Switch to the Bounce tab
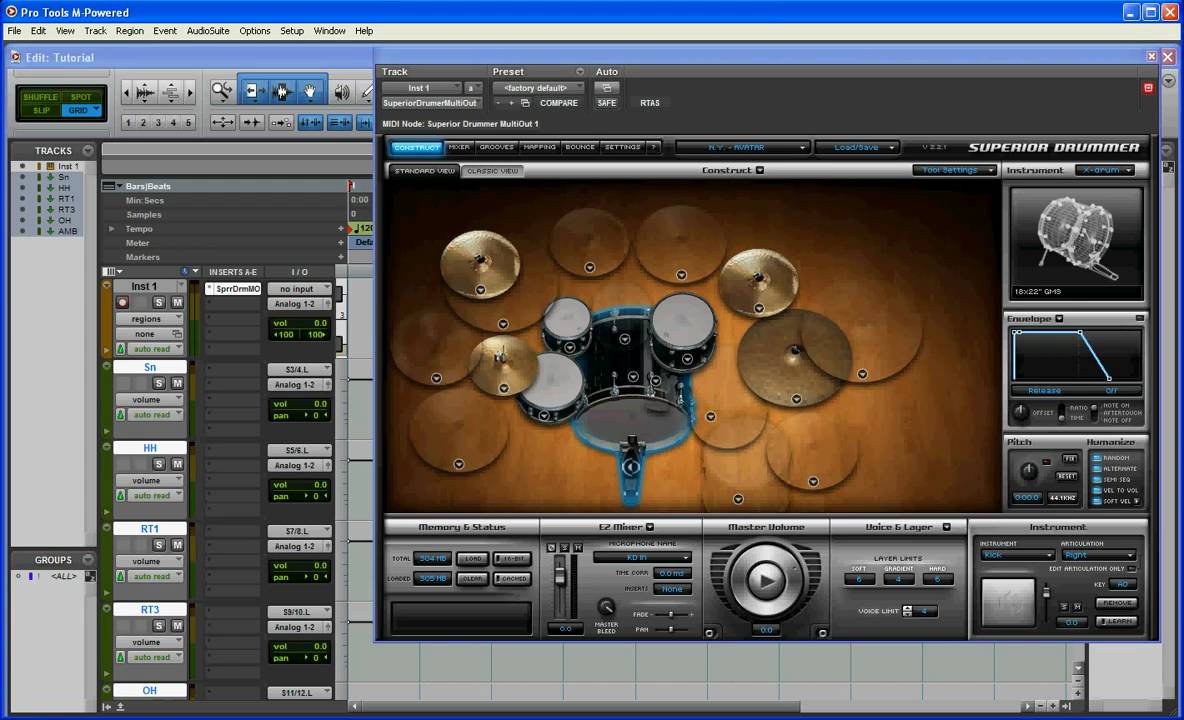The image size is (1184, 720). point(580,147)
